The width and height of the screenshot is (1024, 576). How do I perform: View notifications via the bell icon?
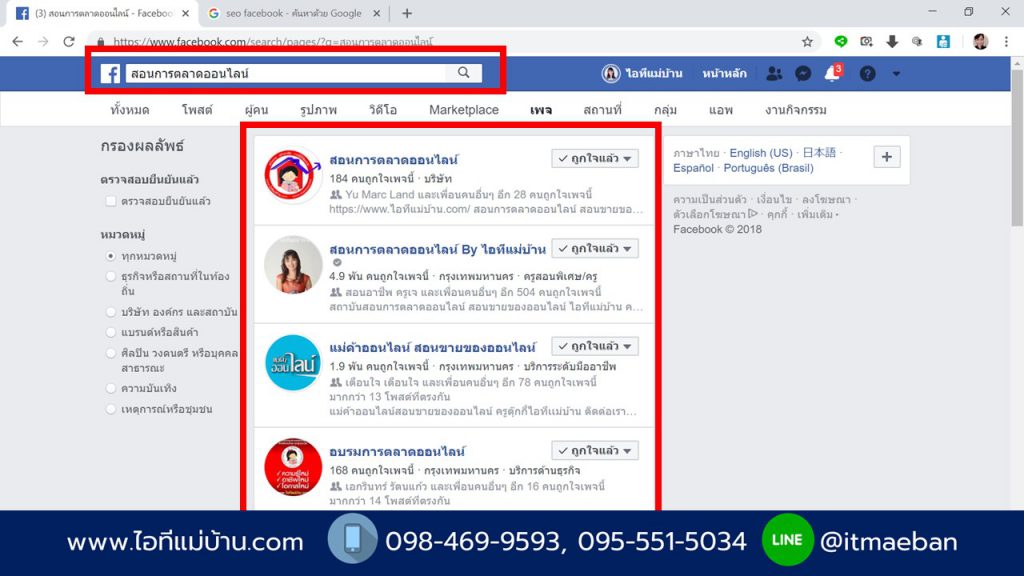point(832,73)
